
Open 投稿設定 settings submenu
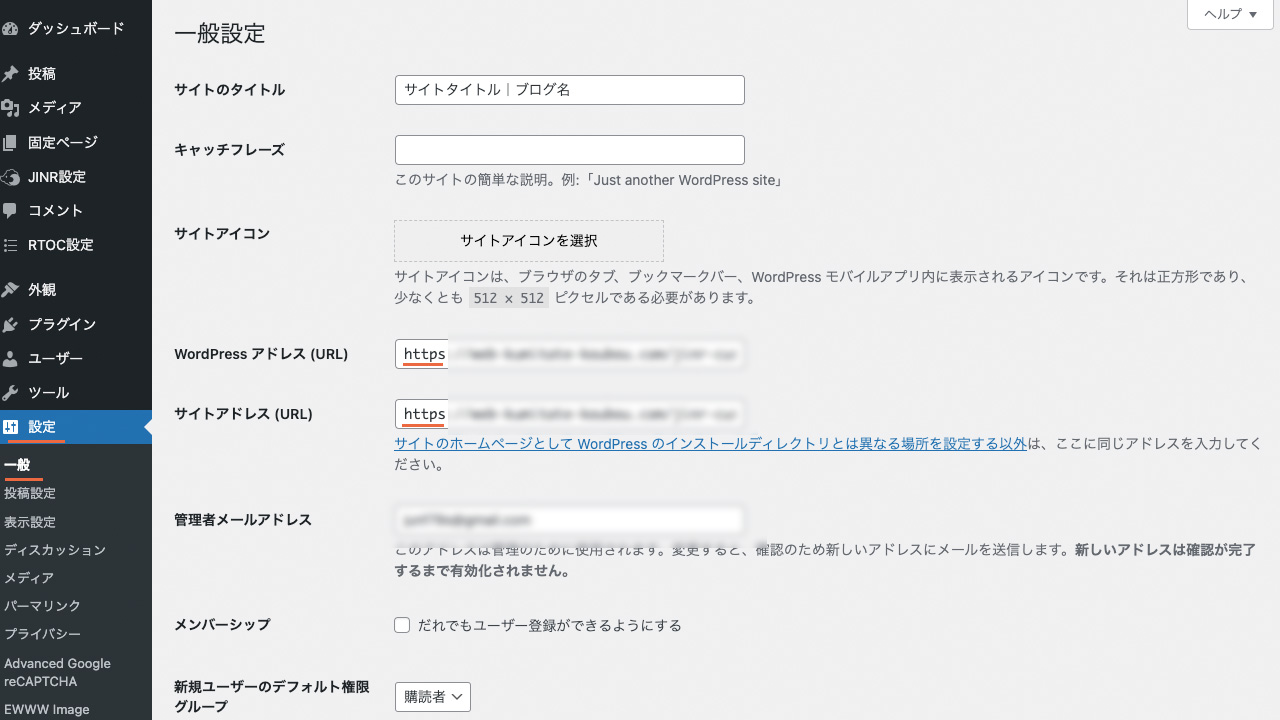click(x=30, y=493)
